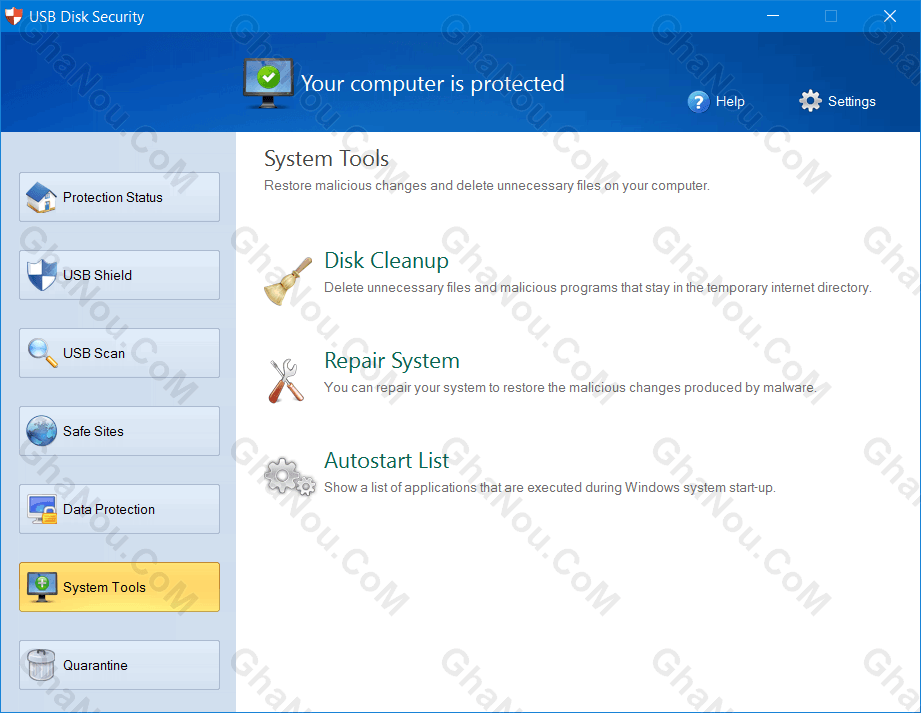The width and height of the screenshot is (921, 713).
Task: Click the blue Help question mark icon
Action: pyautogui.click(x=698, y=102)
